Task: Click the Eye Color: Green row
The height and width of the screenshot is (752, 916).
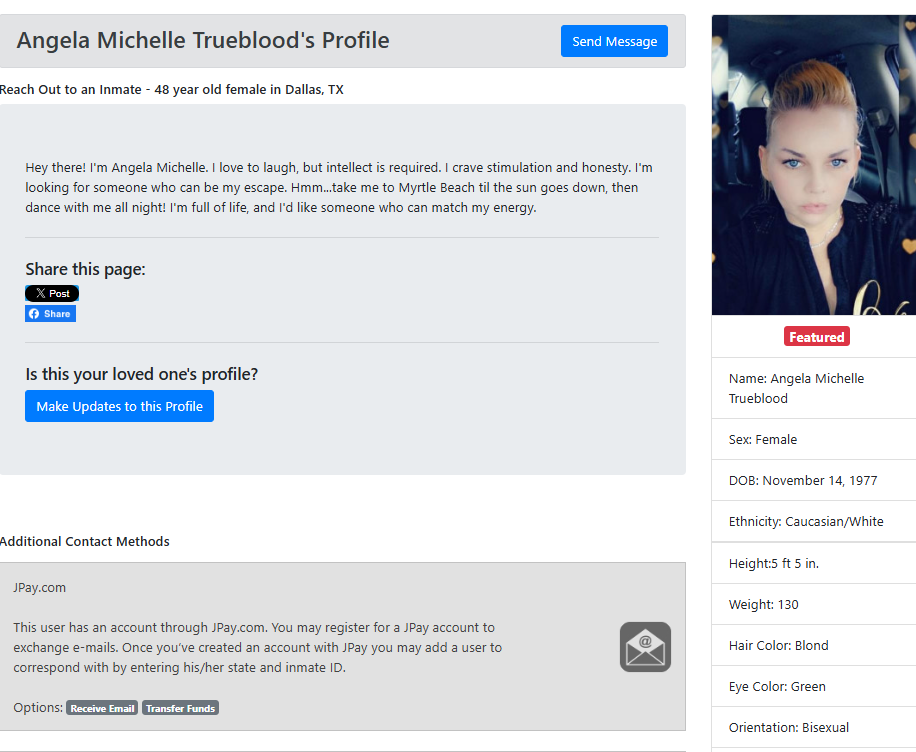Action: tap(814, 686)
